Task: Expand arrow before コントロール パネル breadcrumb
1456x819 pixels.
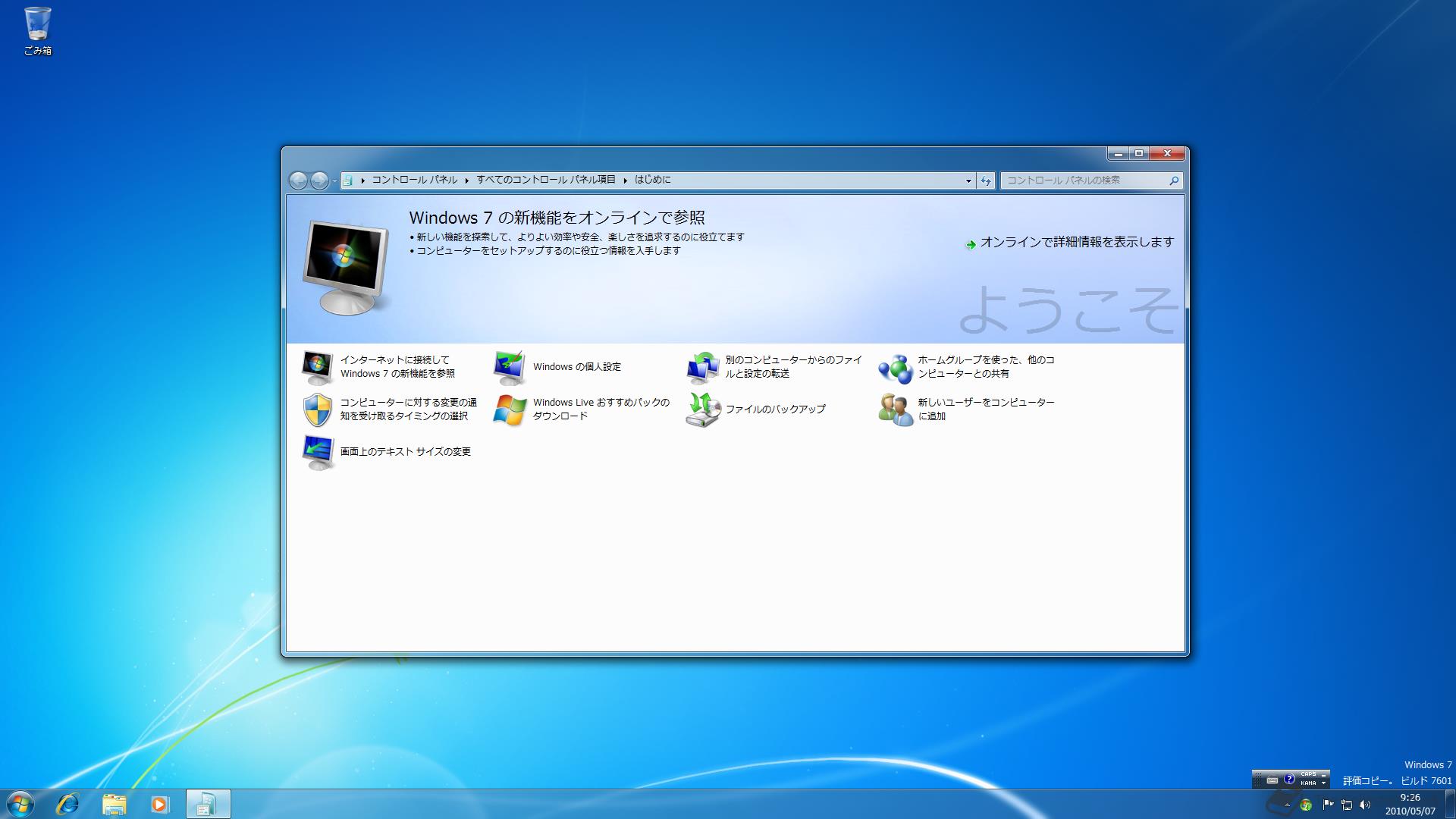Action: pos(362,180)
